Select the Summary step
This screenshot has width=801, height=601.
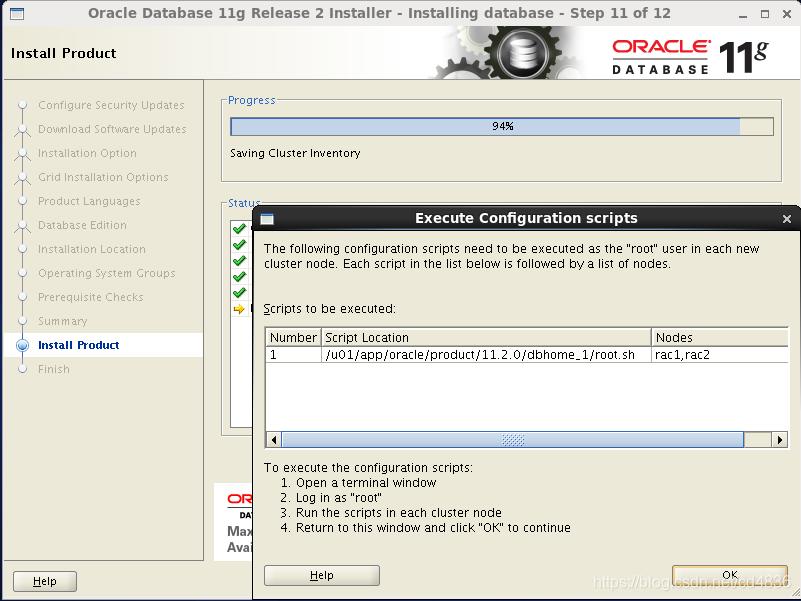(x=63, y=321)
